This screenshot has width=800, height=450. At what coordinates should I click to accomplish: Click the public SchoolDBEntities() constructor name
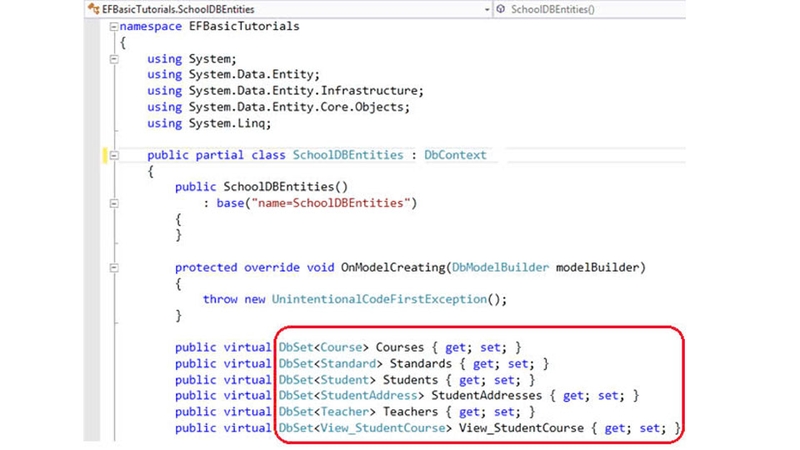279,187
